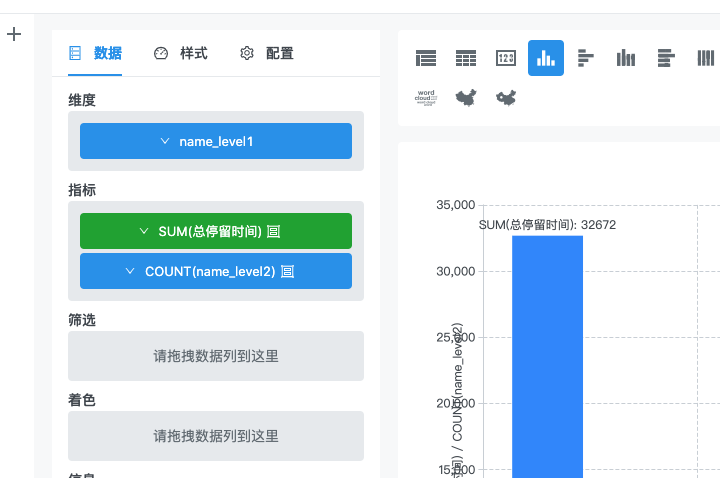Image resolution: width=720 pixels, height=478 pixels.
Task: Choose the second China map chart icon
Action: [x=506, y=98]
